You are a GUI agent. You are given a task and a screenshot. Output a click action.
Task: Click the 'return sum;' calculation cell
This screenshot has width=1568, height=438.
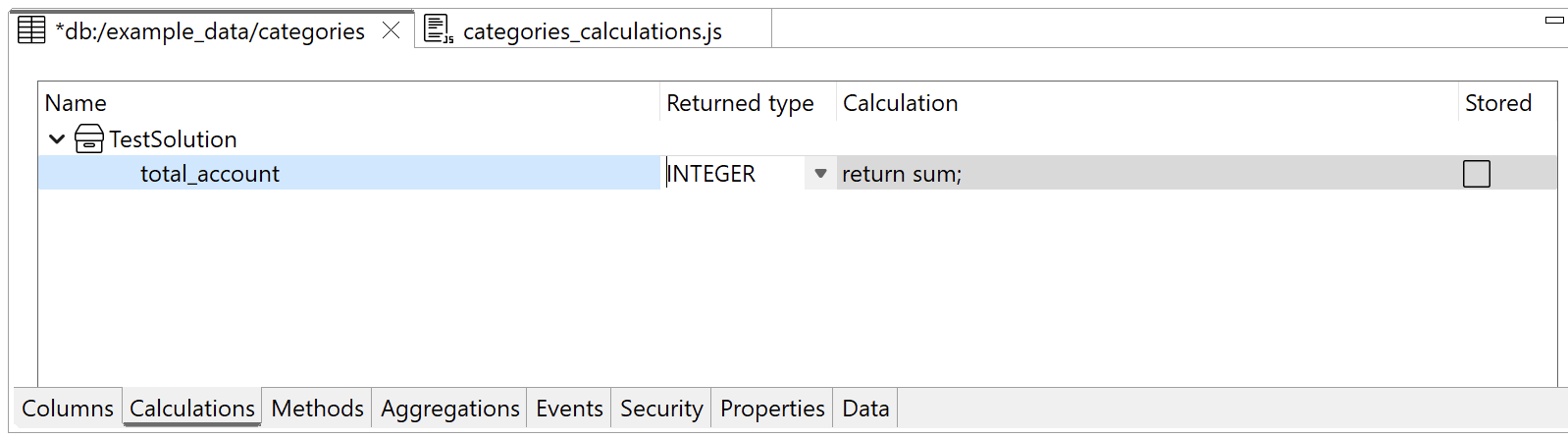[x=1147, y=174]
